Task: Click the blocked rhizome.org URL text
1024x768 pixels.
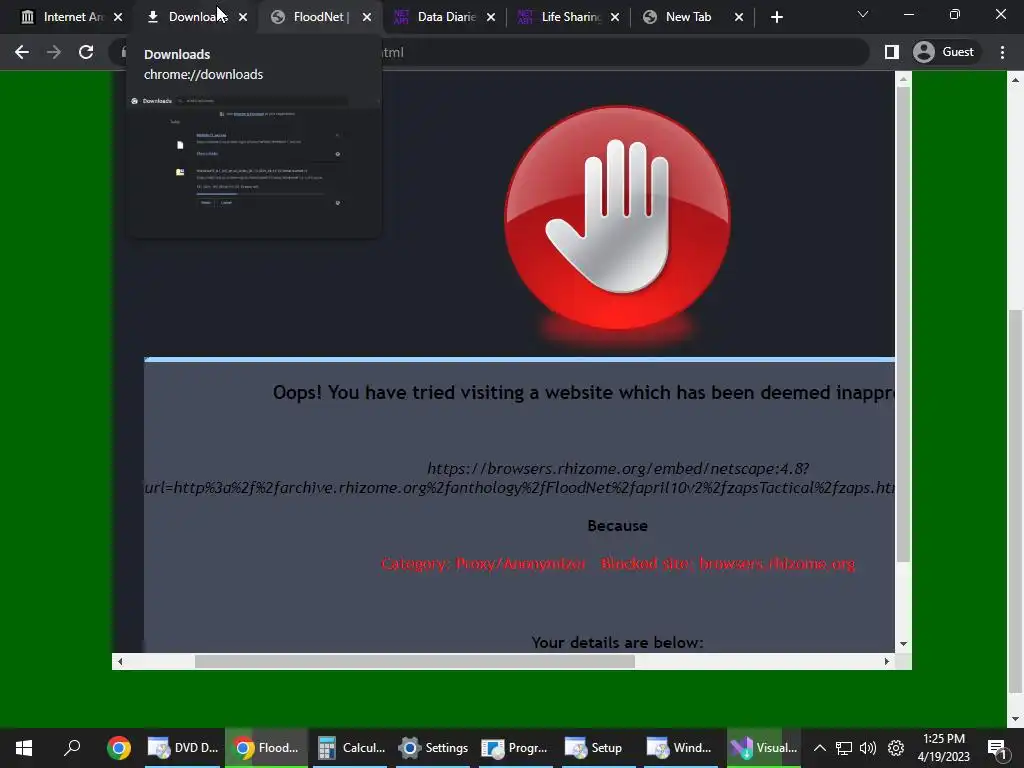Action: (x=520, y=478)
